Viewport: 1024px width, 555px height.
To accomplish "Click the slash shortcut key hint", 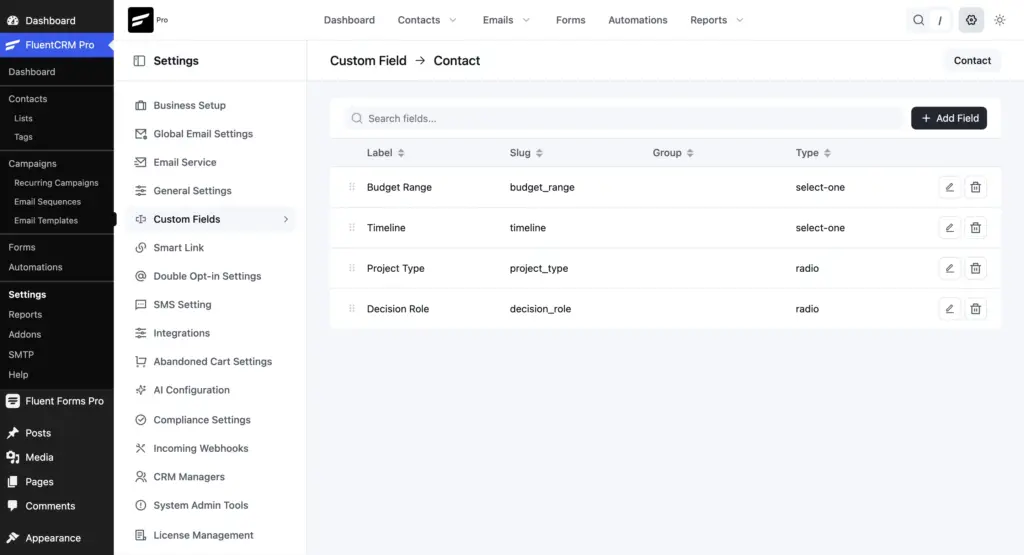I will click(x=940, y=20).
